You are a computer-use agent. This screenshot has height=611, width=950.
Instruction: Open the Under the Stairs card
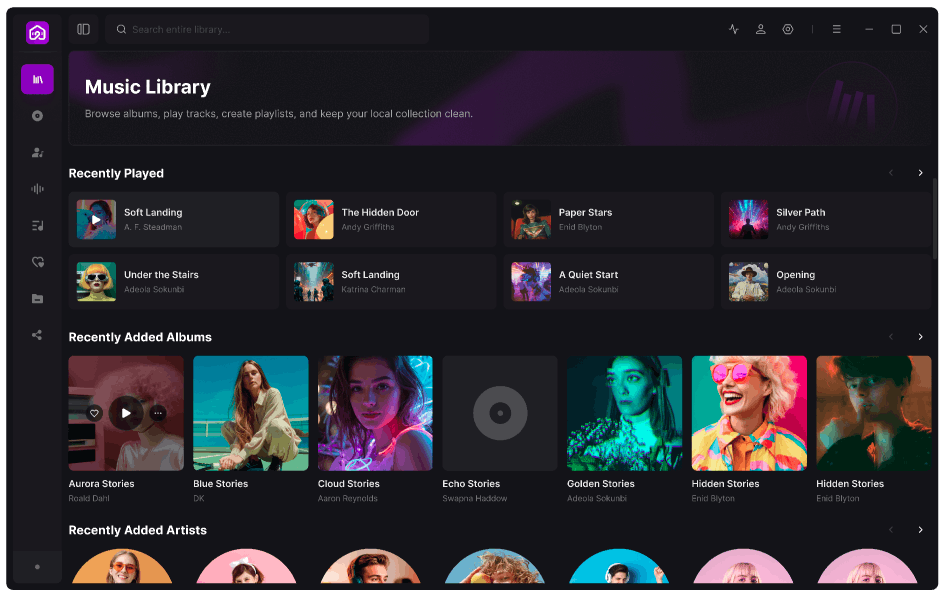pos(174,282)
